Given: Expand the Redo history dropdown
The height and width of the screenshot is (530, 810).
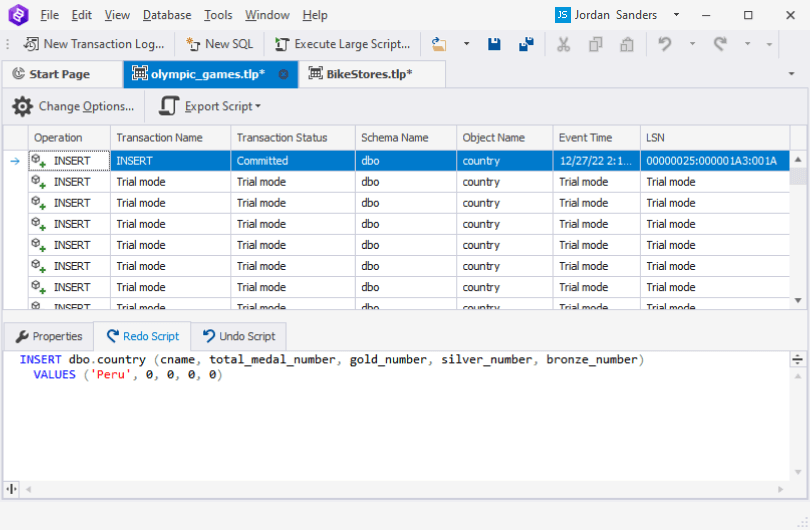Looking at the screenshot, I should click(747, 44).
